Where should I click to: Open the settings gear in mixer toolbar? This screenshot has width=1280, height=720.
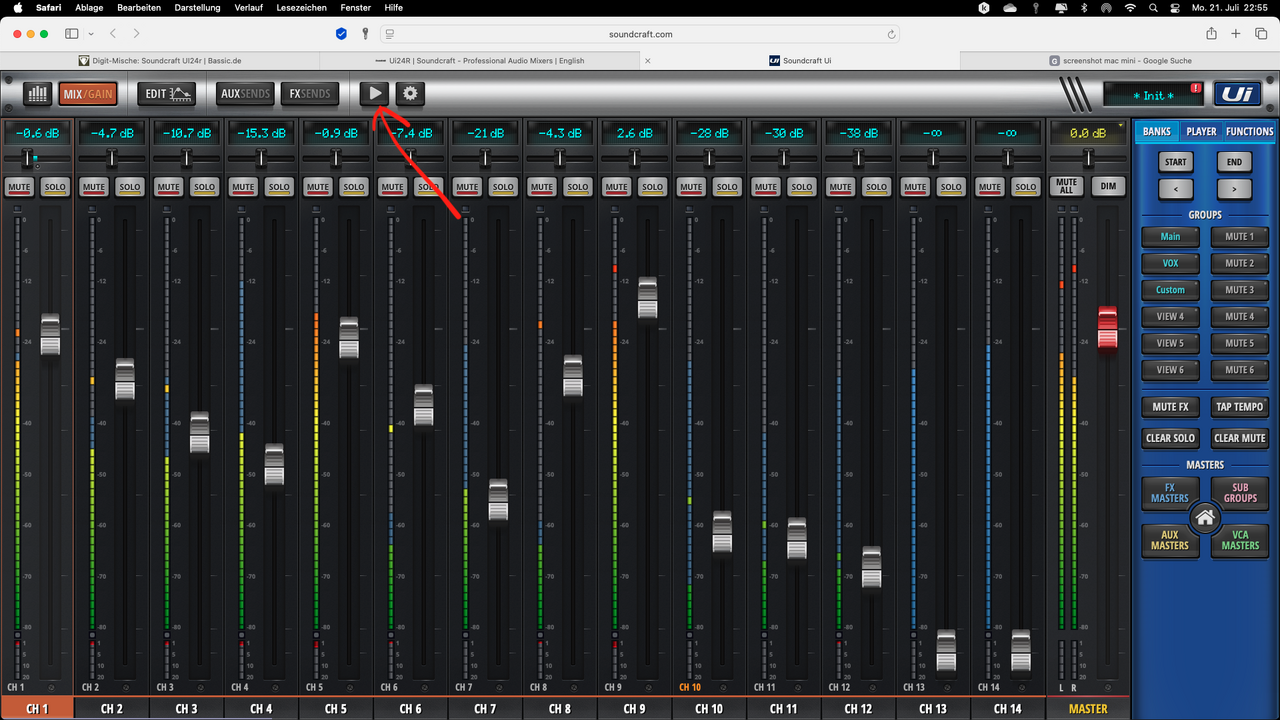[x=410, y=94]
